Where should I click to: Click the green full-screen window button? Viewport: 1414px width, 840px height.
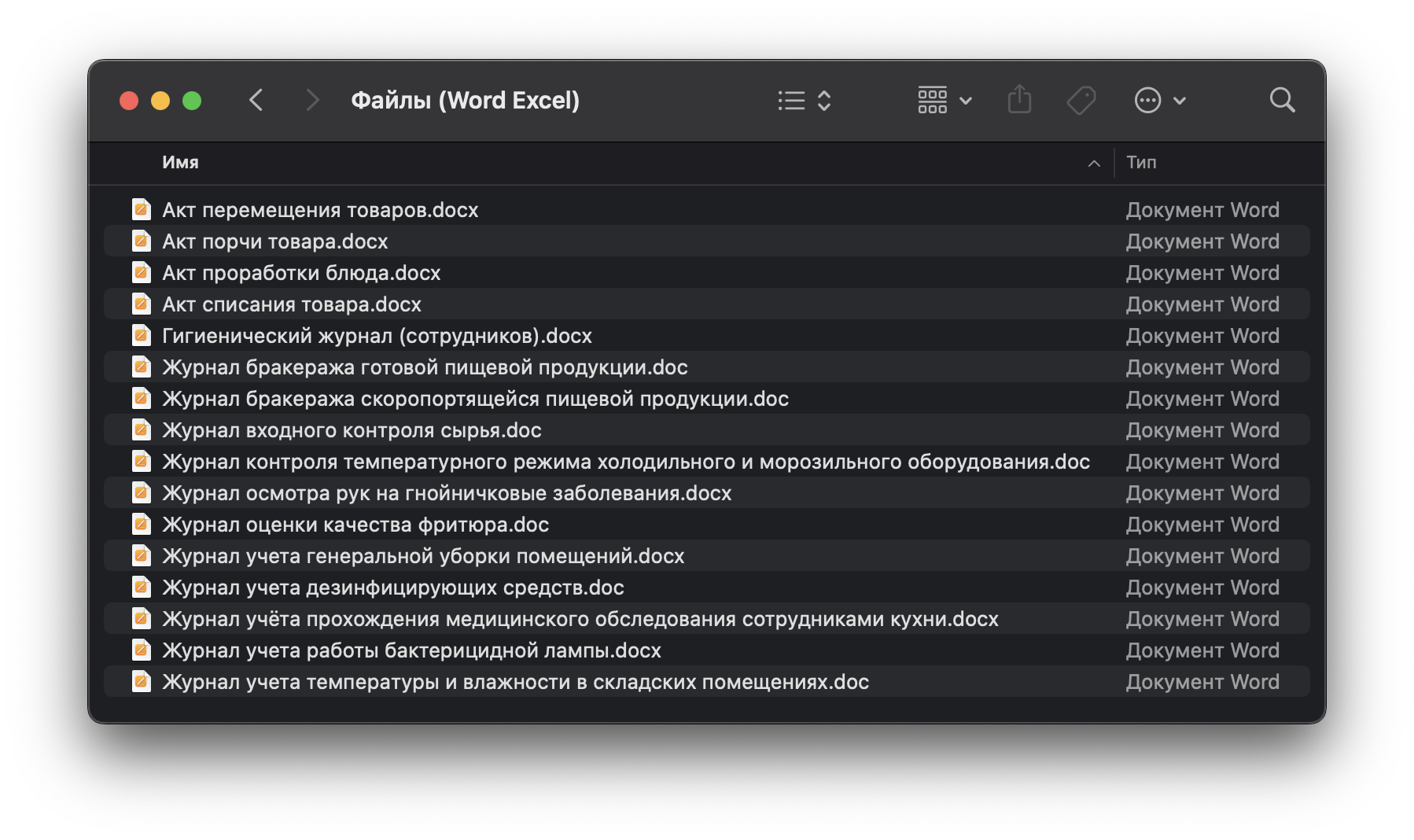(x=192, y=101)
